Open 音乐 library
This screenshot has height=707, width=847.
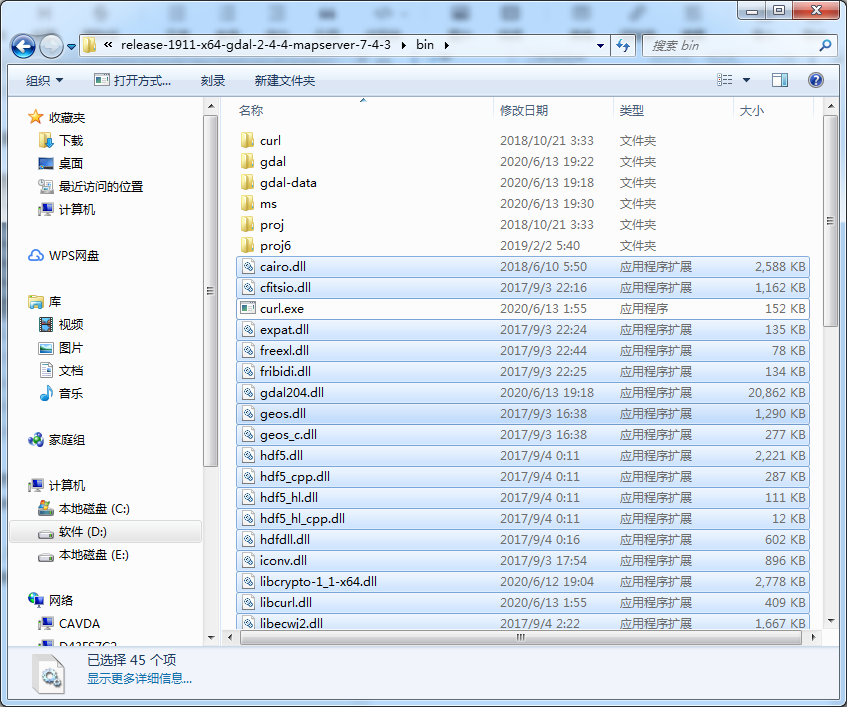click(x=61, y=393)
